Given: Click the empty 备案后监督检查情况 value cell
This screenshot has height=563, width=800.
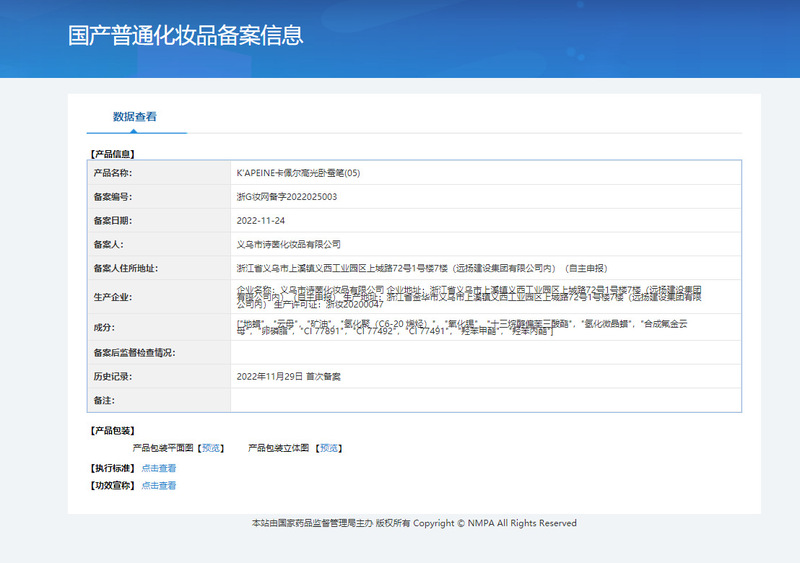Looking at the screenshot, I should 485,352.
